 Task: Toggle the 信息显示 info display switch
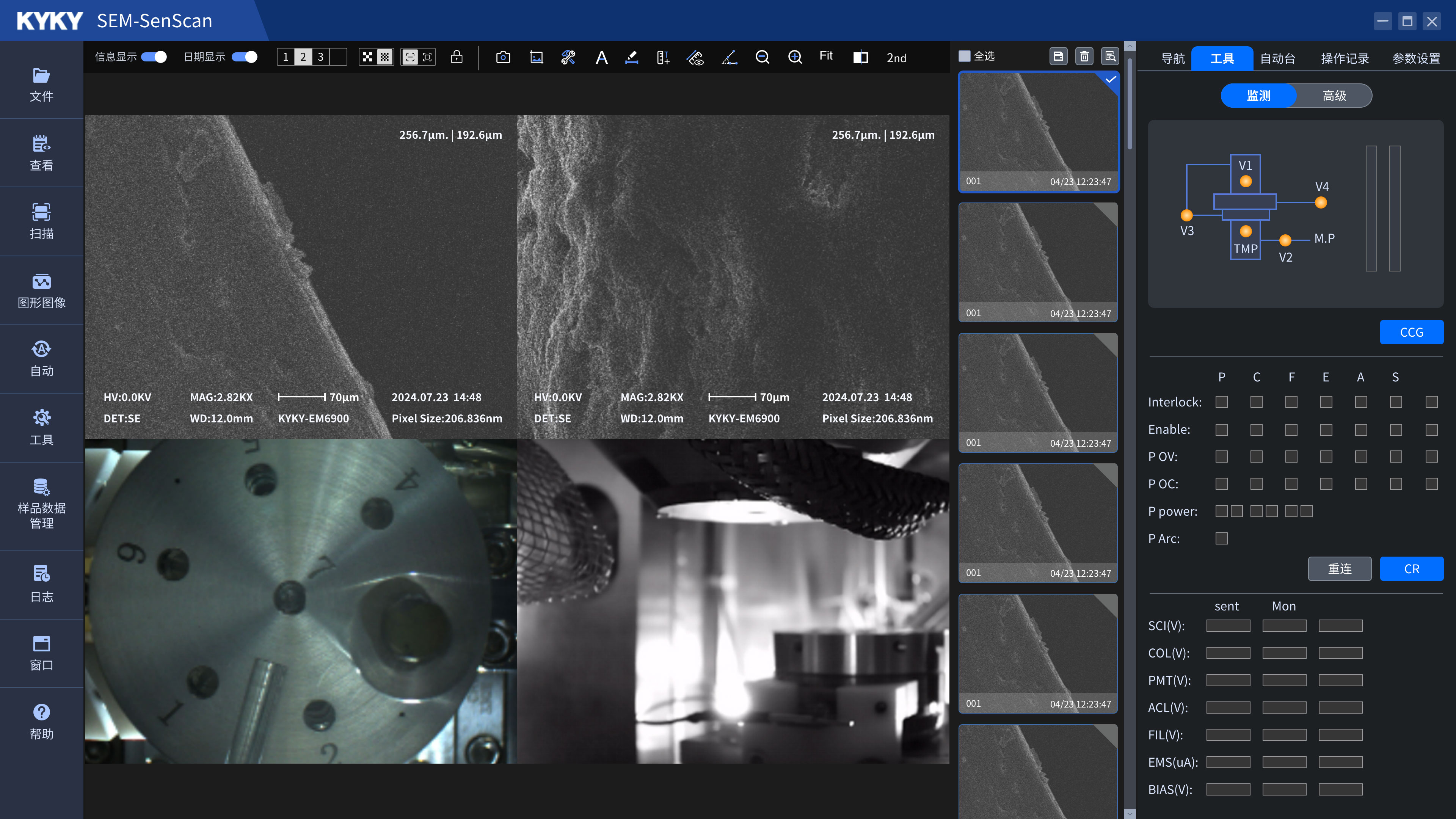tap(154, 57)
